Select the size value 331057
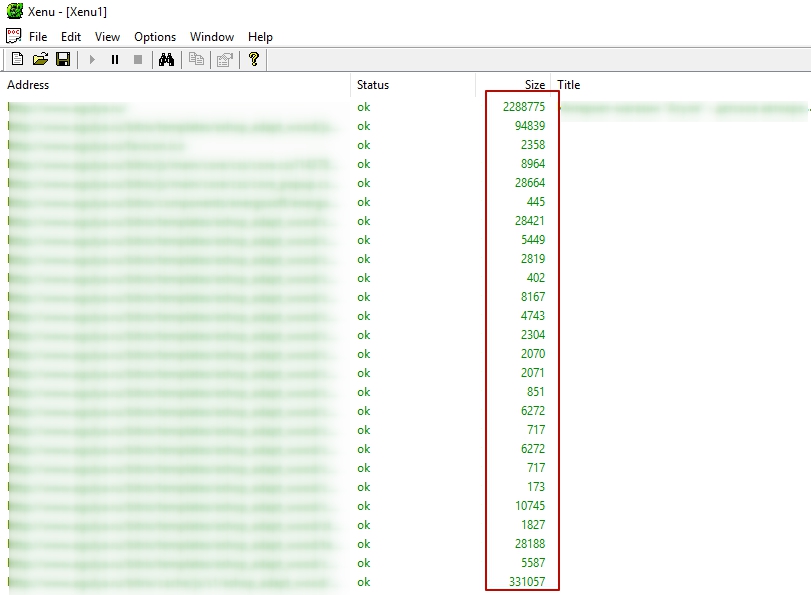The width and height of the screenshot is (811, 595). coord(527,582)
